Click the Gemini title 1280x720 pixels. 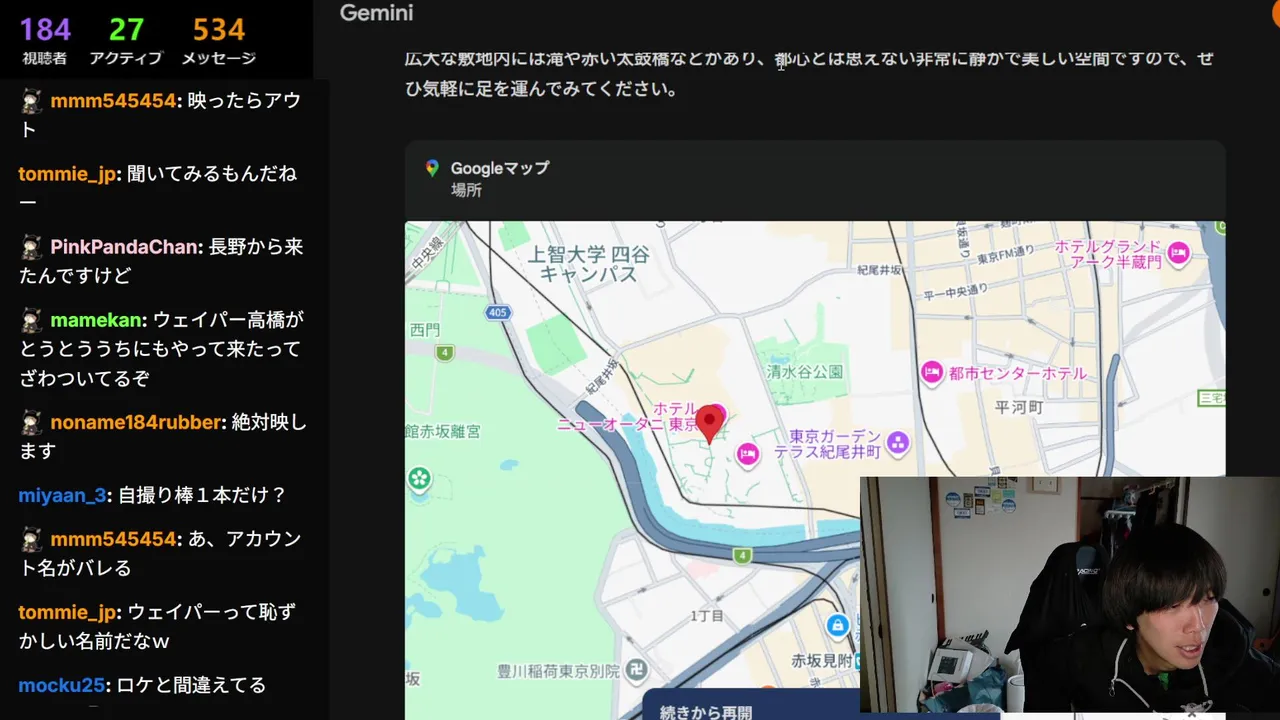pos(376,13)
